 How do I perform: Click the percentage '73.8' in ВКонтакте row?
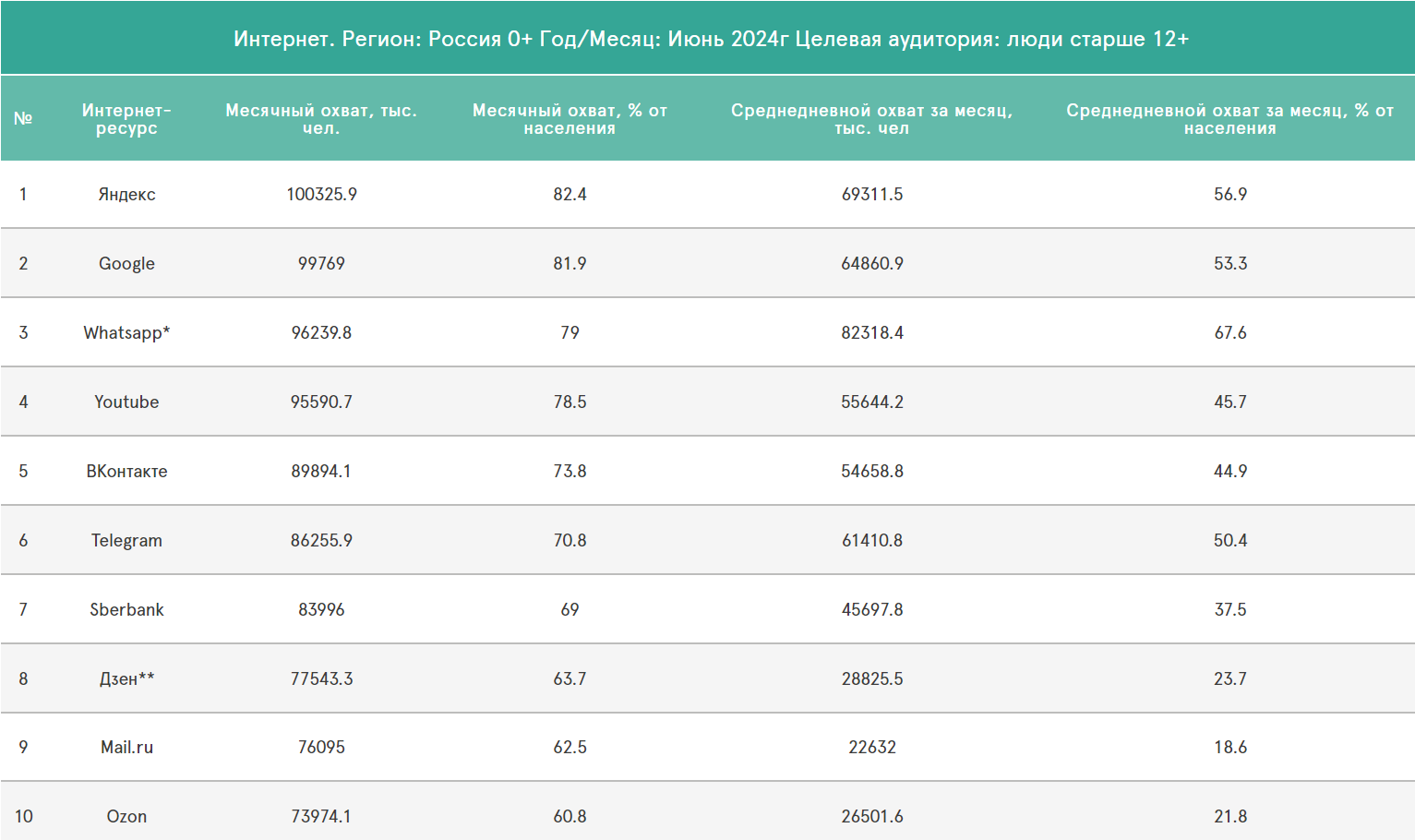click(570, 471)
